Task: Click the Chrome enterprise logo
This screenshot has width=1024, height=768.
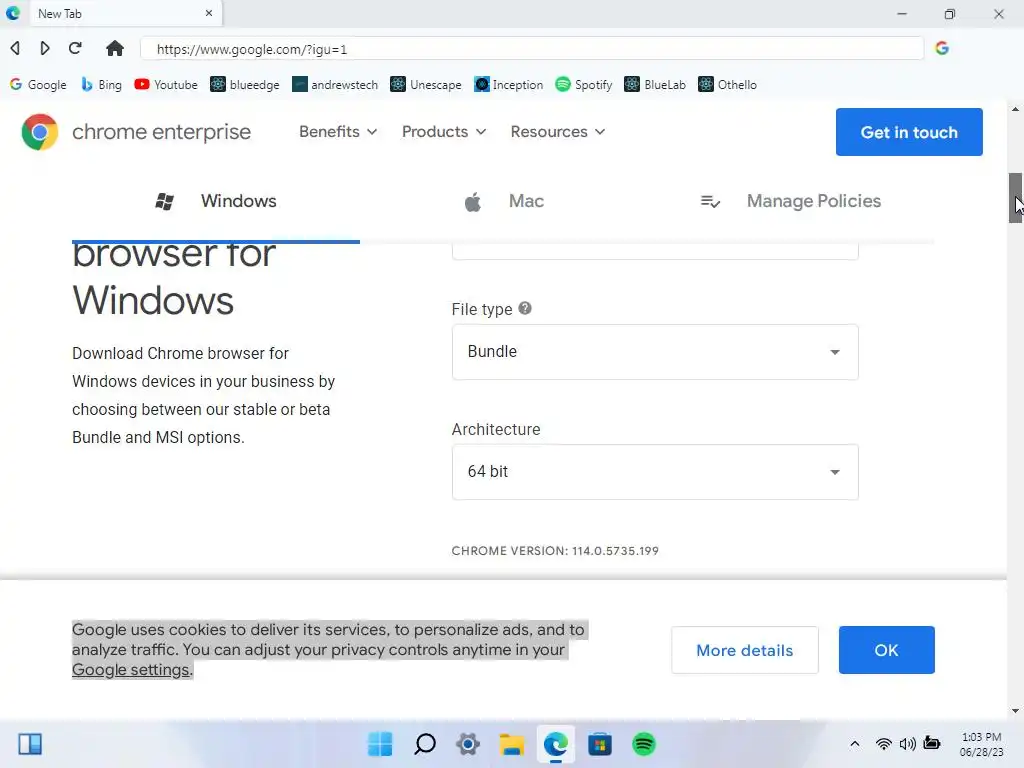Action: (40, 132)
